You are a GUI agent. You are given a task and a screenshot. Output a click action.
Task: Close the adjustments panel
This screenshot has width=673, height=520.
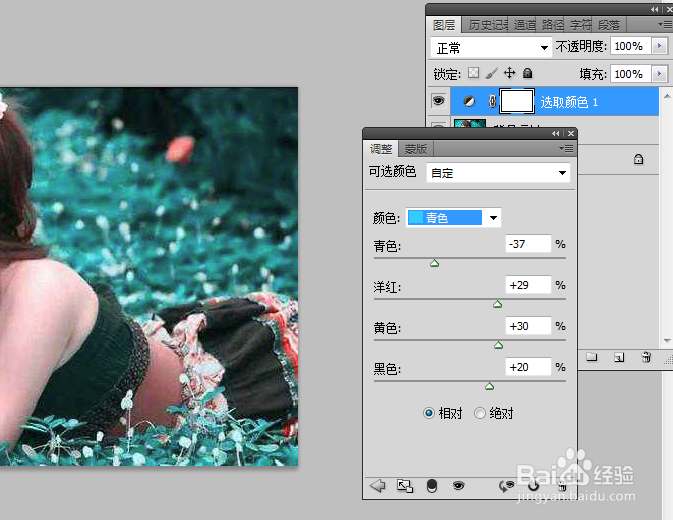(571, 133)
